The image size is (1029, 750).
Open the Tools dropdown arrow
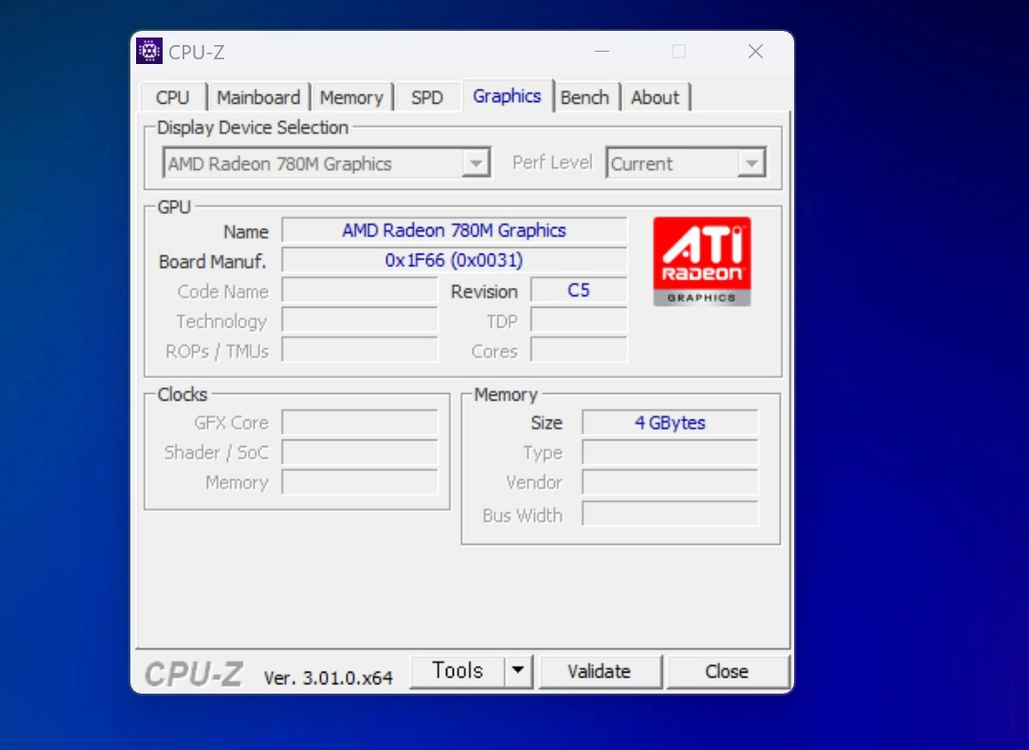tap(518, 671)
